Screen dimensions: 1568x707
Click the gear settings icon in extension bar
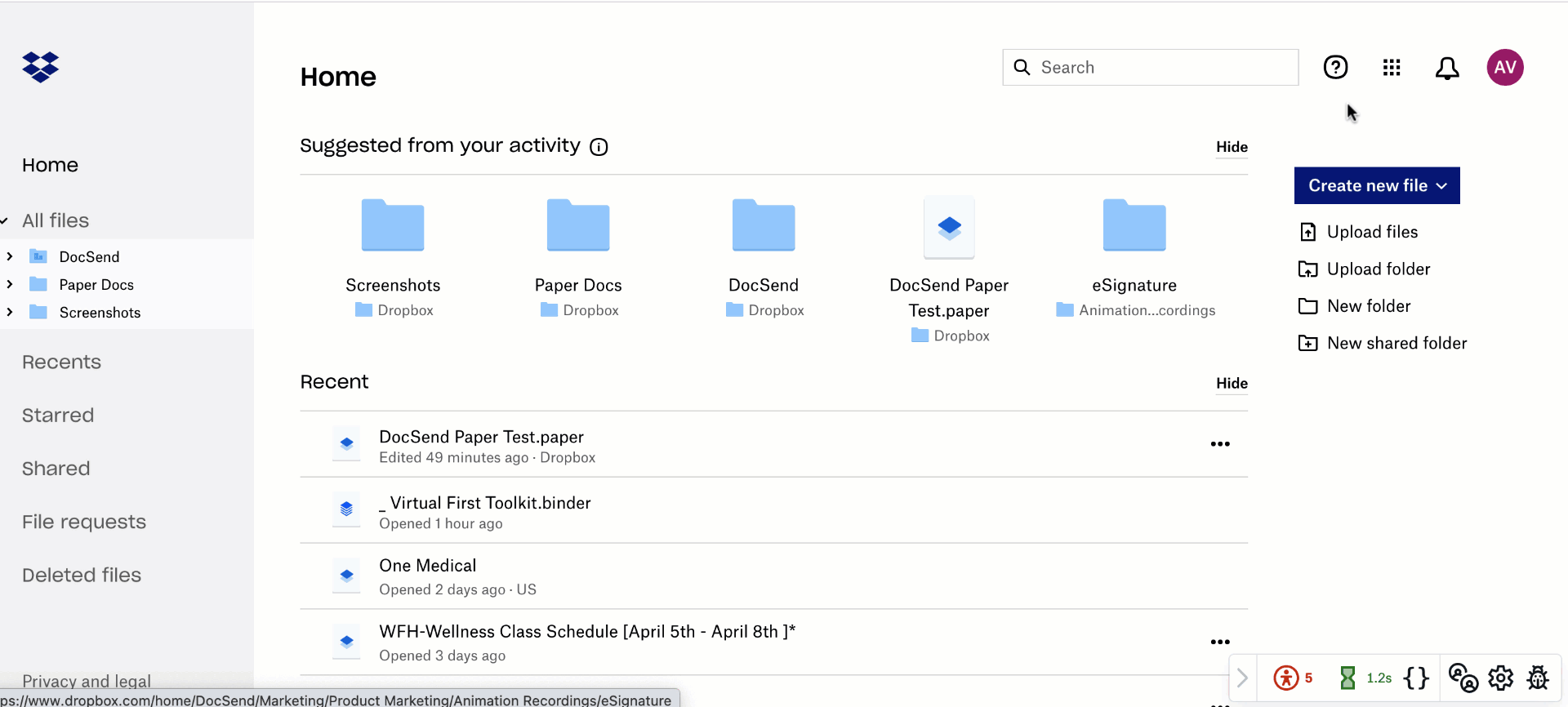[x=1501, y=678]
